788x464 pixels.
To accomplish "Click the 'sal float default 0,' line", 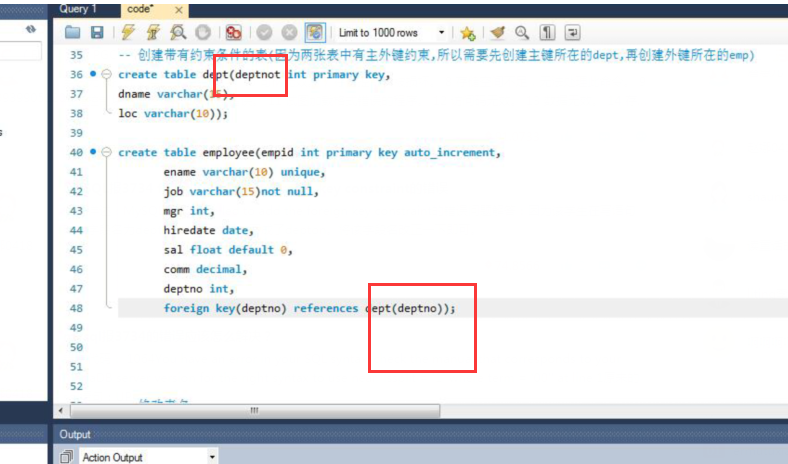I will (228, 250).
